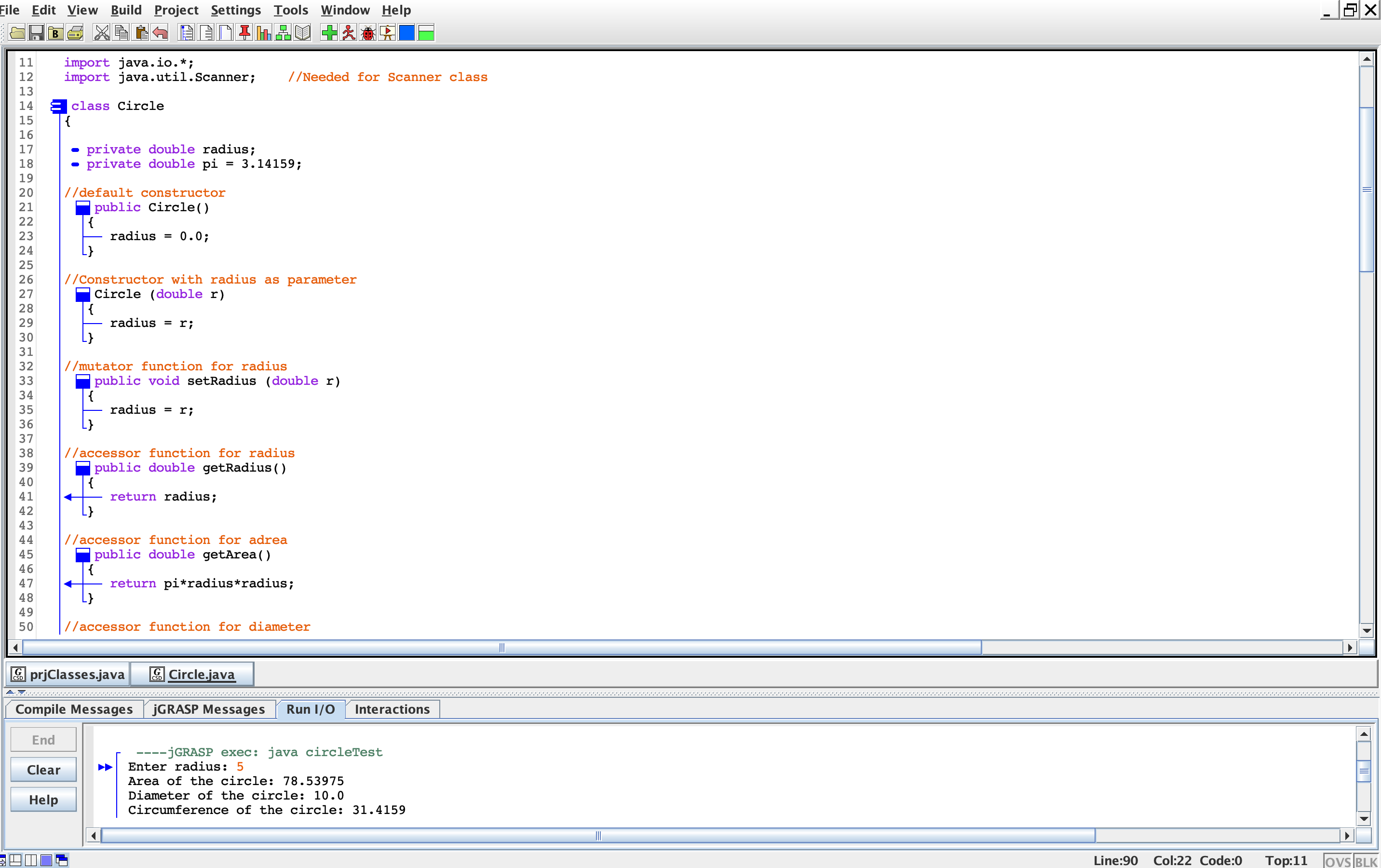Save file using the floppy disk icon

click(36, 33)
